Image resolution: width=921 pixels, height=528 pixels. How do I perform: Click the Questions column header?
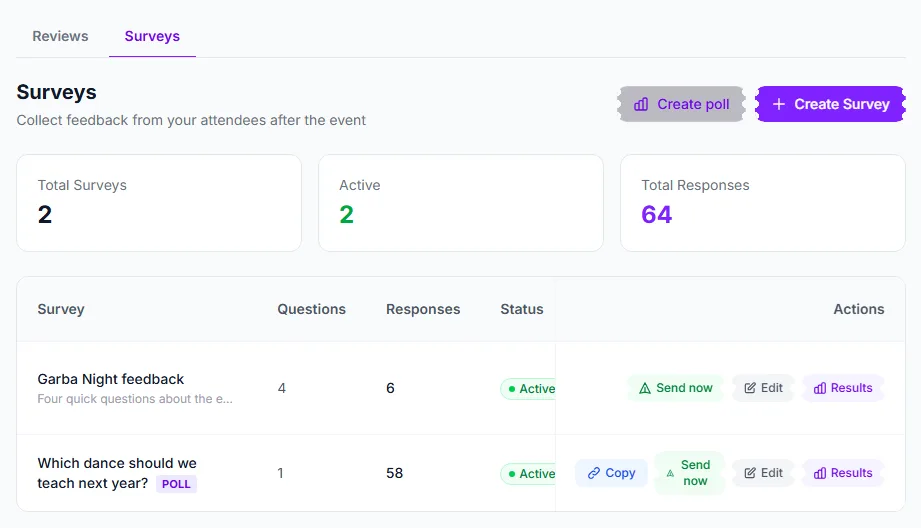pos(311,309)
